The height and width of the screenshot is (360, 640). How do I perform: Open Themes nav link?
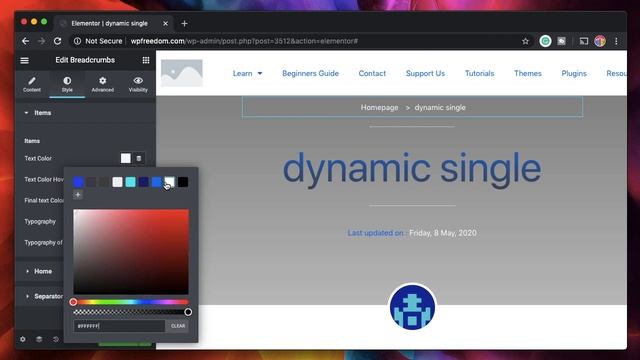[528, 73]
